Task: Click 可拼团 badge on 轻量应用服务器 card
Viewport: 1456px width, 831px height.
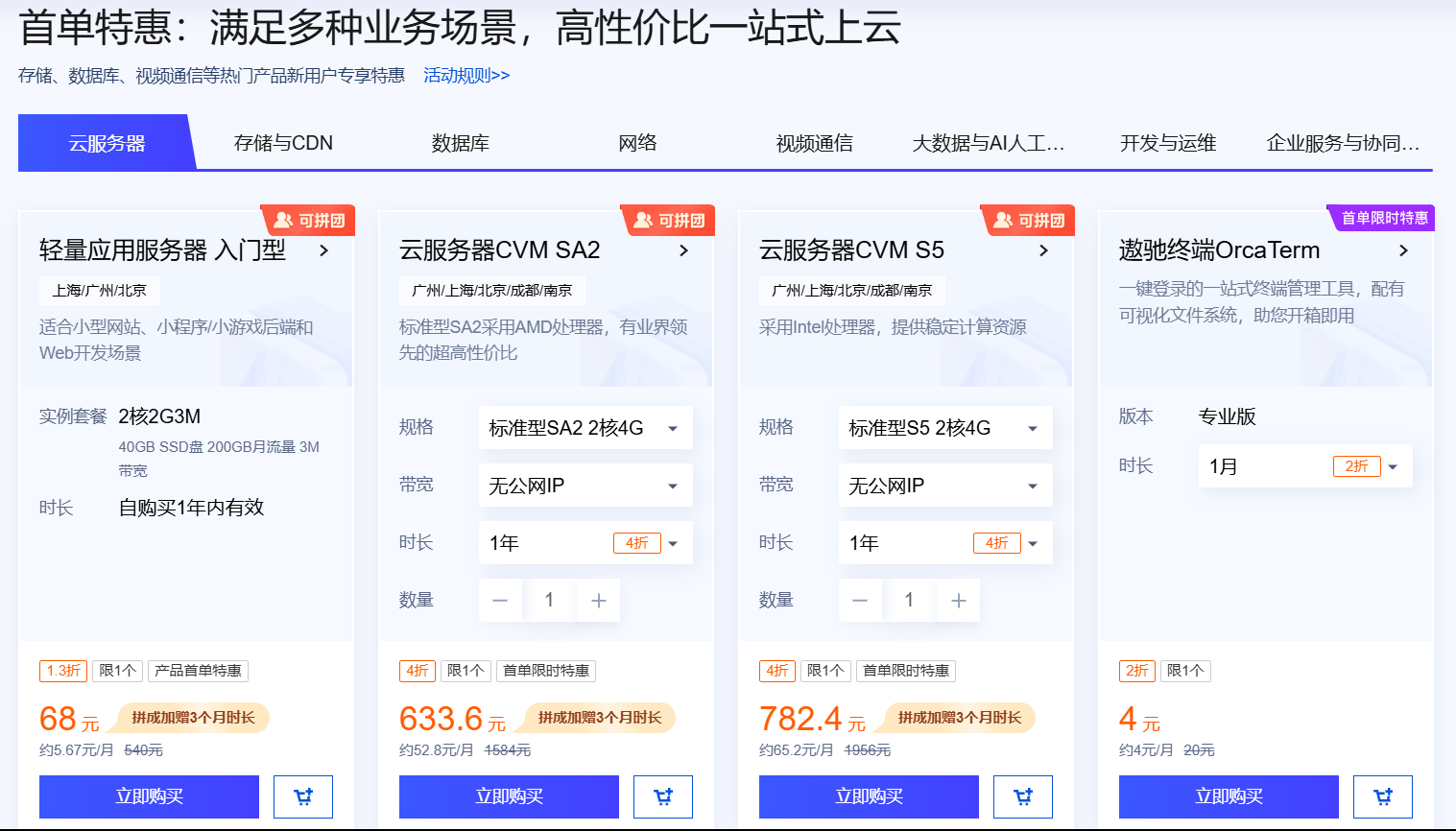Action: tap(308, 220)
